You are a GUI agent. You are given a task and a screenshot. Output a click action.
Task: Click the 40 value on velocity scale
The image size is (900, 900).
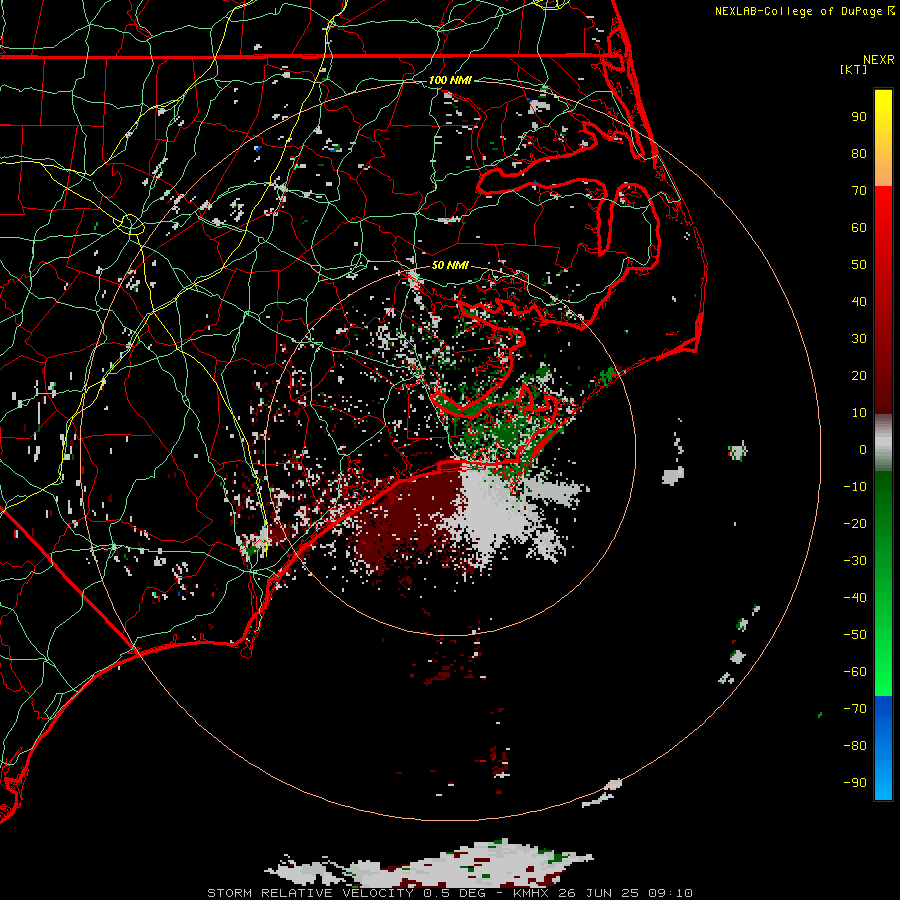pyautogui.click(x=859, y=302)
